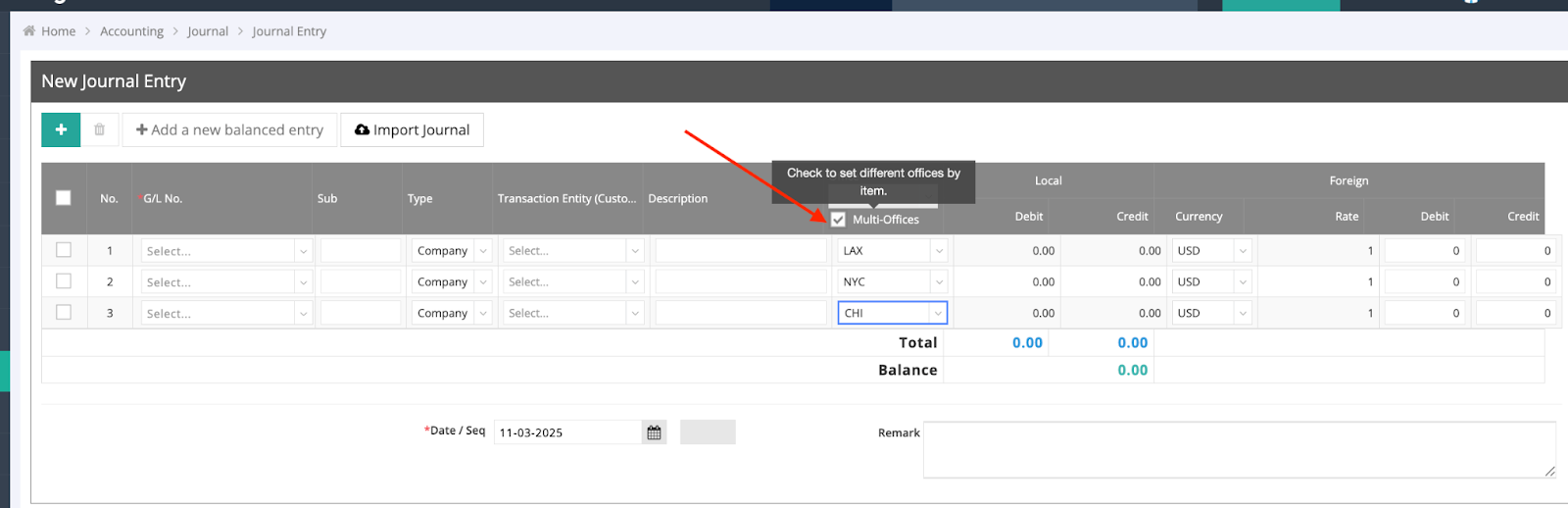
Task: Open the calendar date picker icon
Action: tap(654, 432)
